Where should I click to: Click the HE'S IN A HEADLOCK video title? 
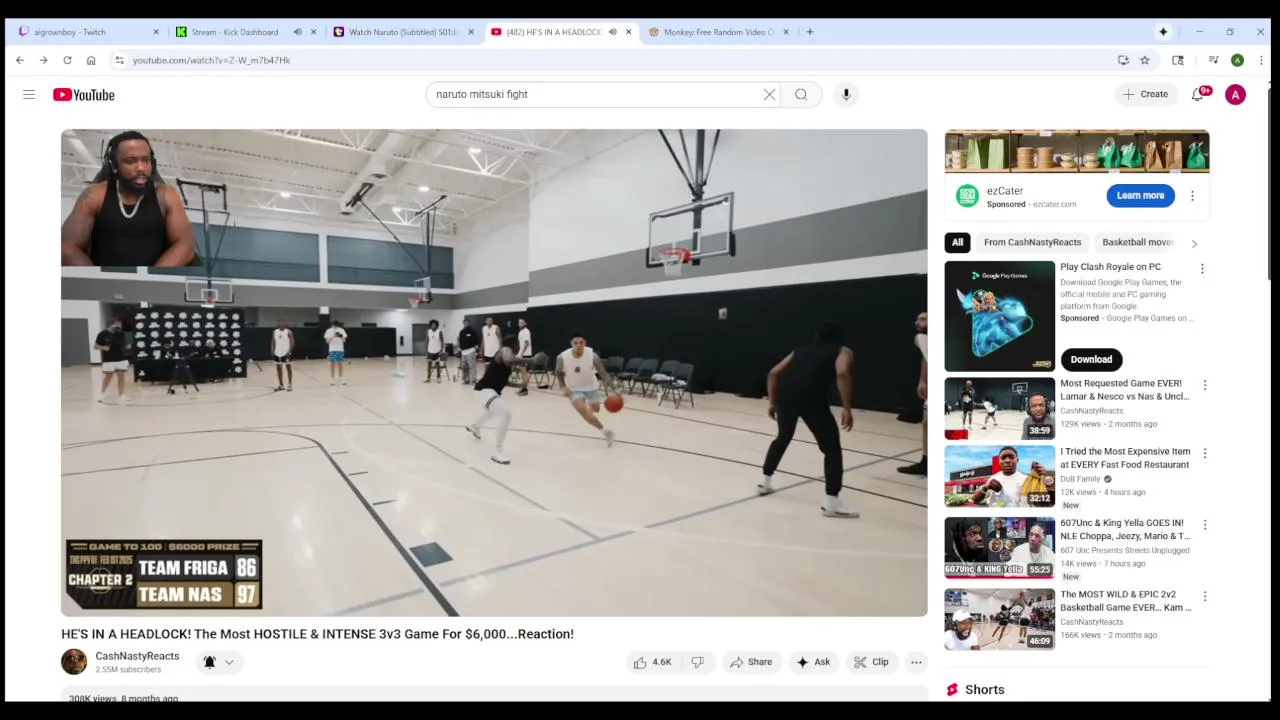tap(317, 634)
